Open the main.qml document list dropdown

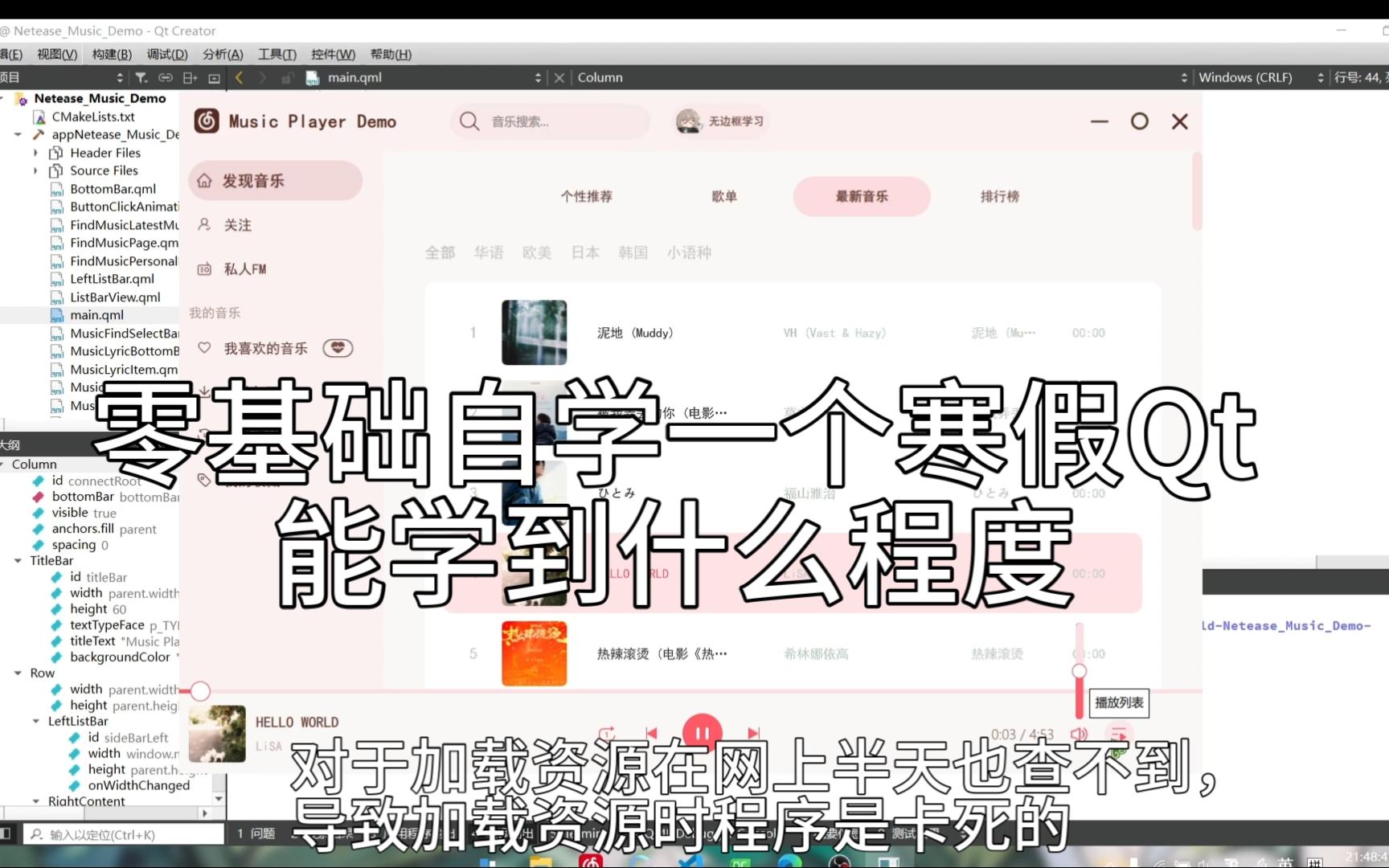click(538, 77)
